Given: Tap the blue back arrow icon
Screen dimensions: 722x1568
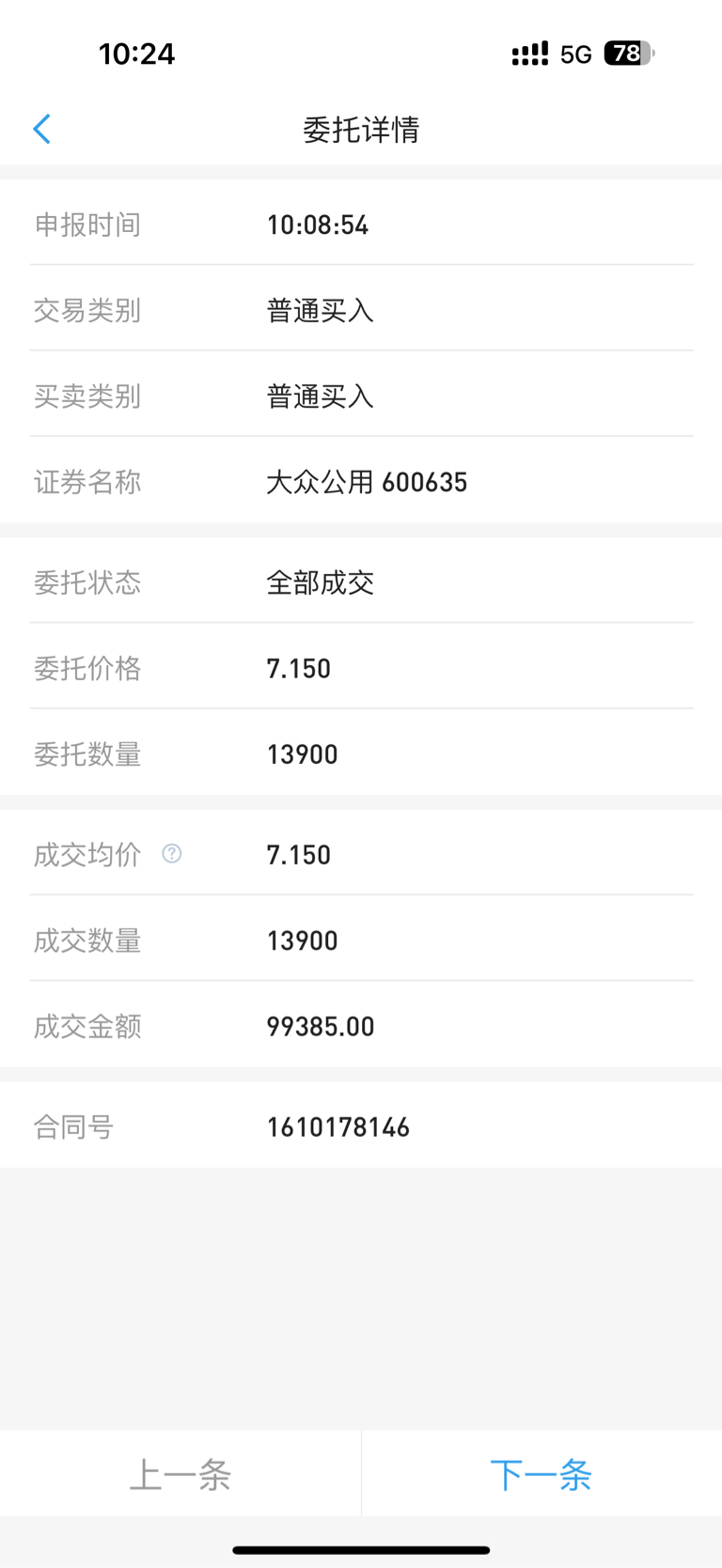Looking at the screenshot, I should [41, 129].
